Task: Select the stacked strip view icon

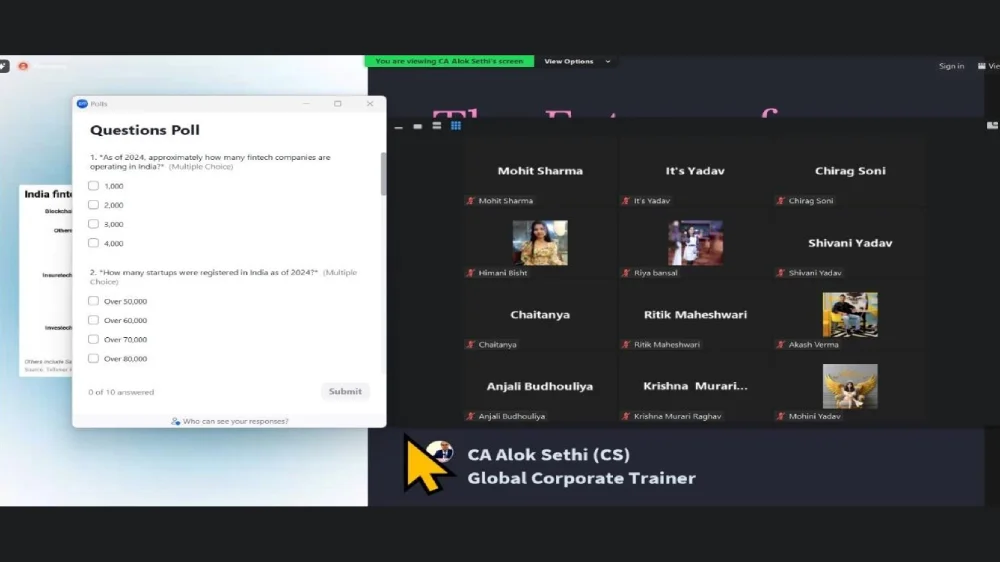Action: (x=437, y=126)
